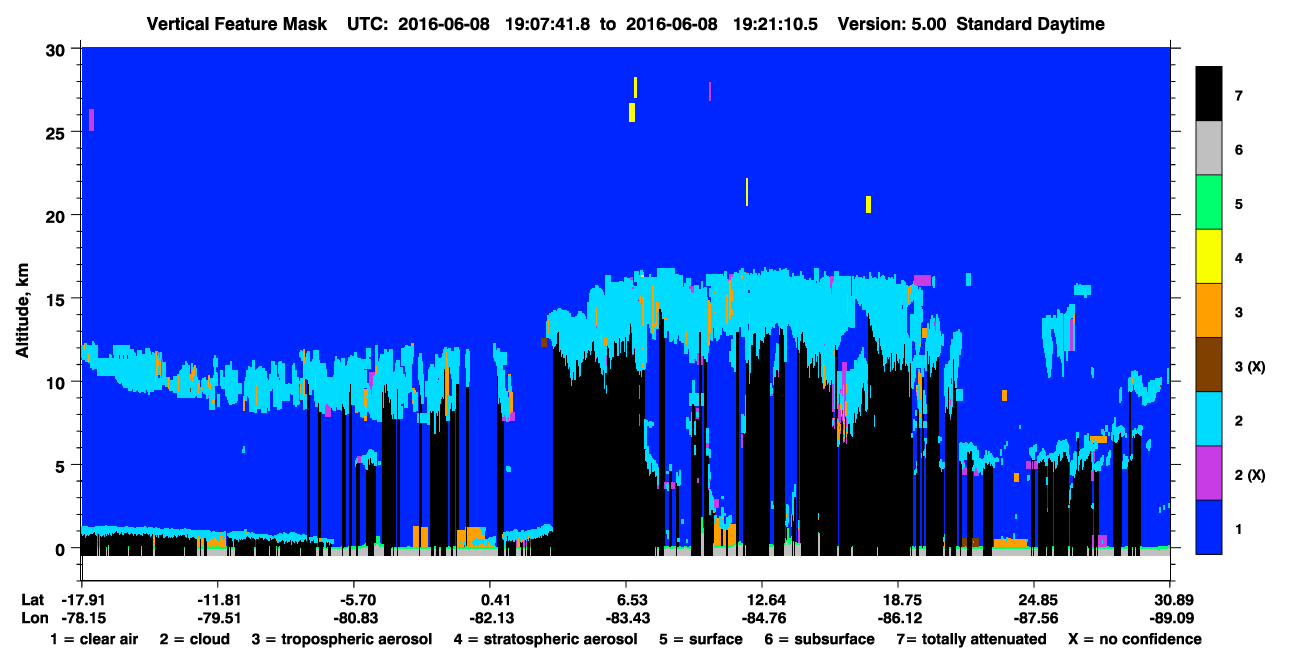Click the orange colorbar segment labeled 3

[x=1209, y=310]
